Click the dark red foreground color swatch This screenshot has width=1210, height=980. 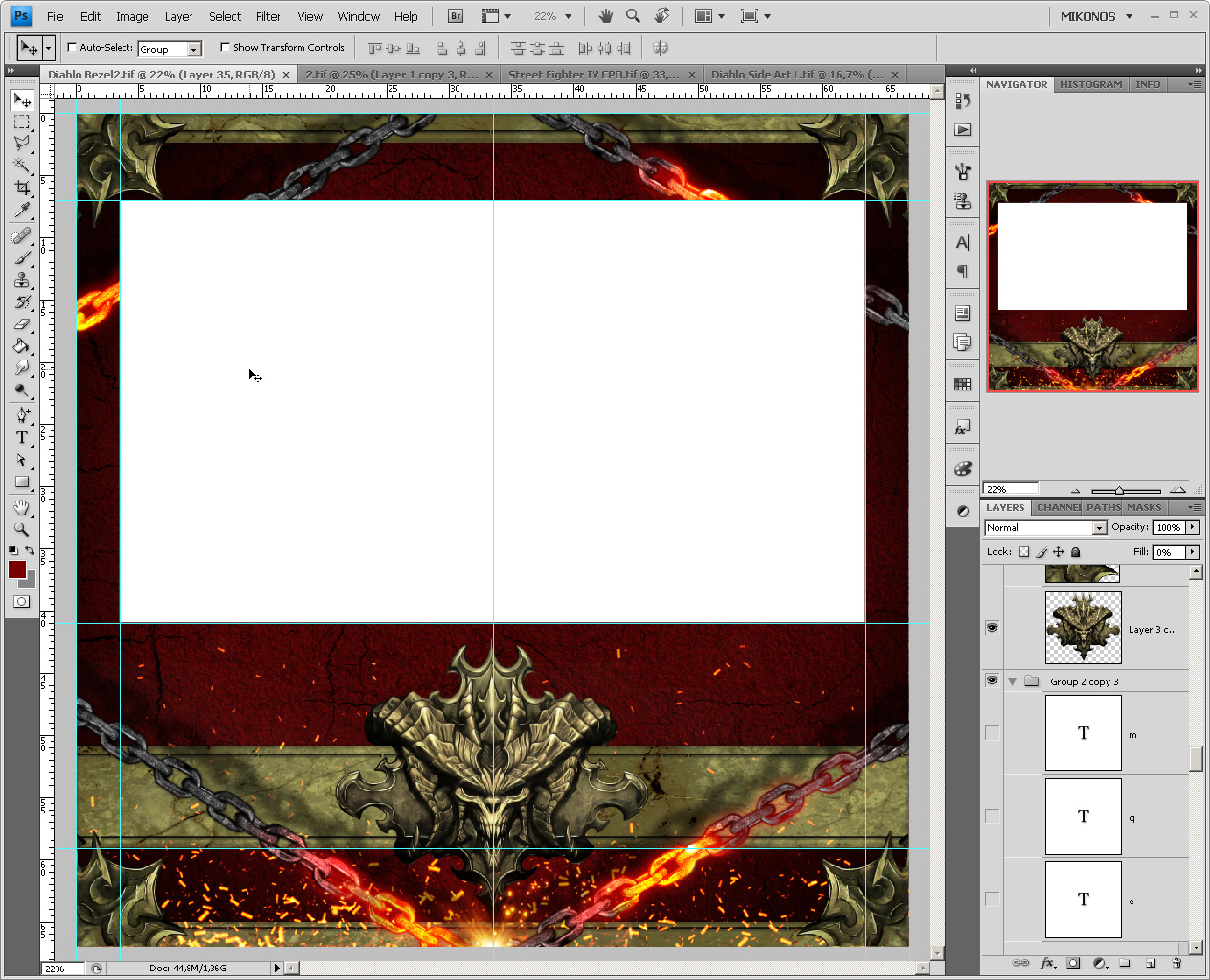coord(17,569)
